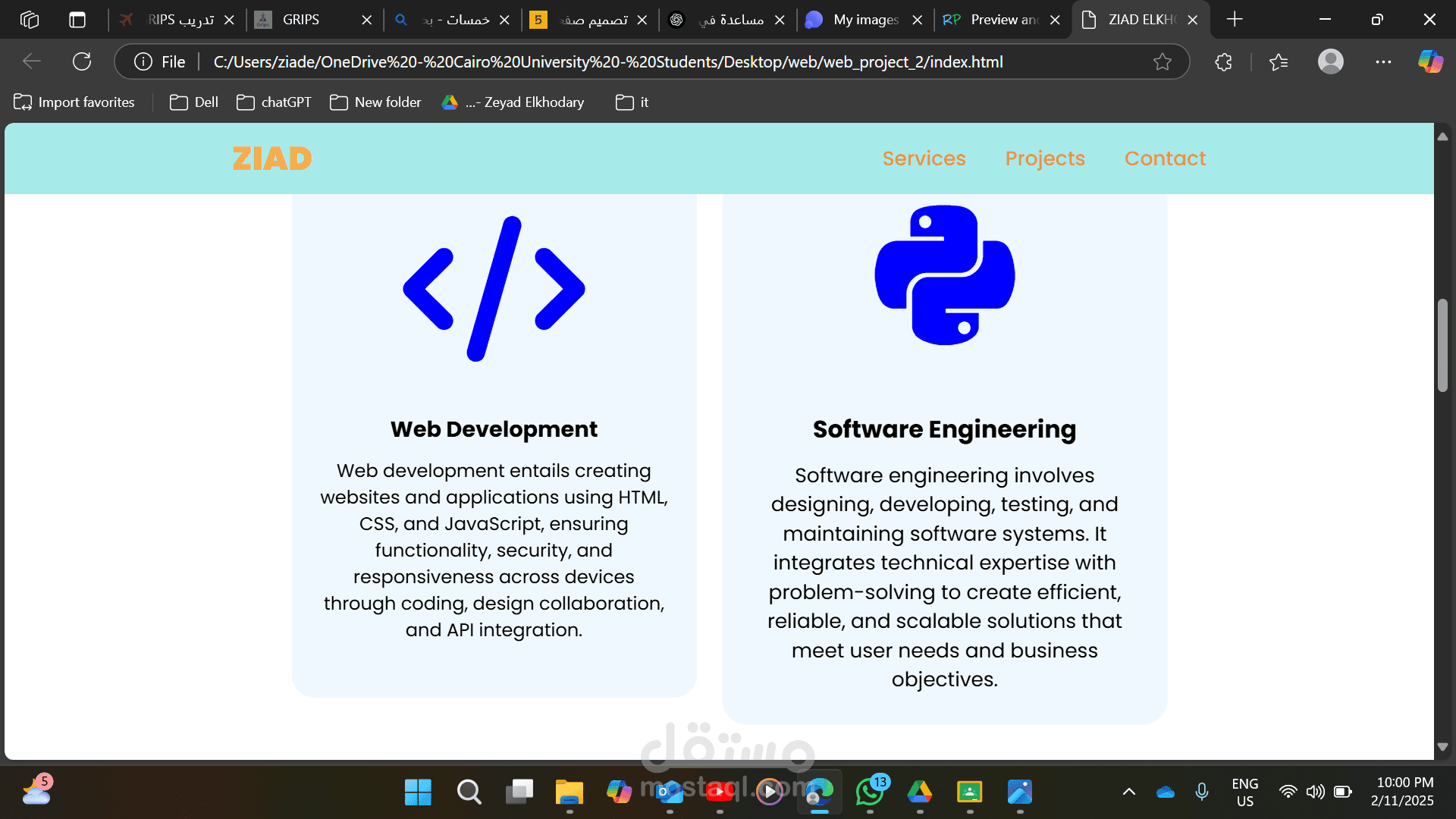The width and height of the screenshot is (1456, 819).
Task: Go to the Projects nav link
Action: pyautogui.click(x=1045, y=158)
